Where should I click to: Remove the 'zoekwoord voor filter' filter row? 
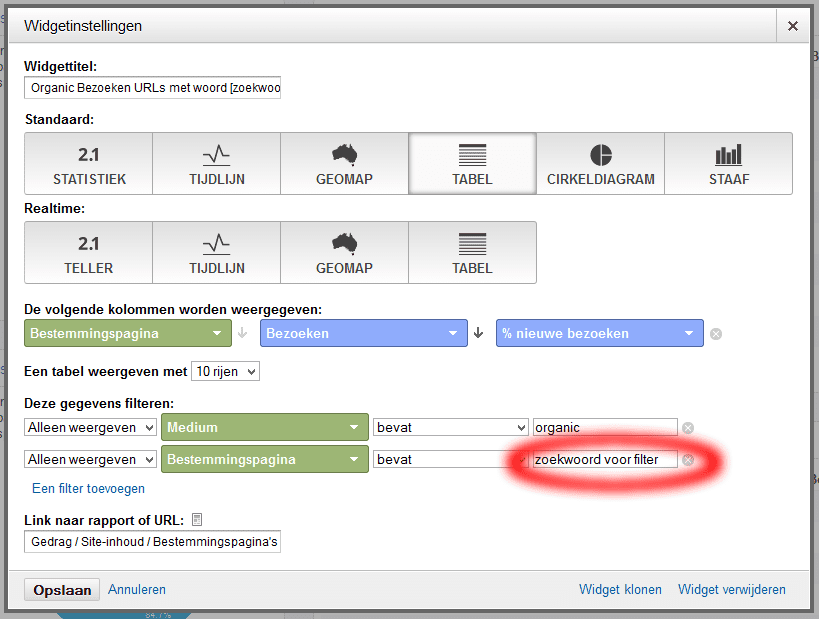[x=688, y=460]
